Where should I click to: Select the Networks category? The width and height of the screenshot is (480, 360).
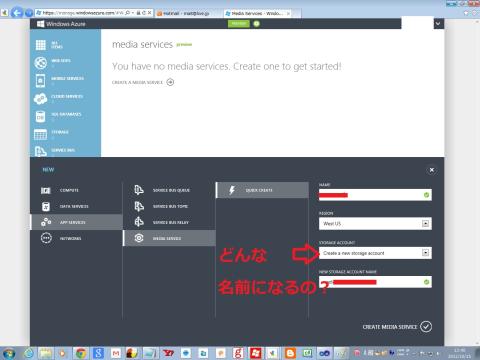pos(77,238)
